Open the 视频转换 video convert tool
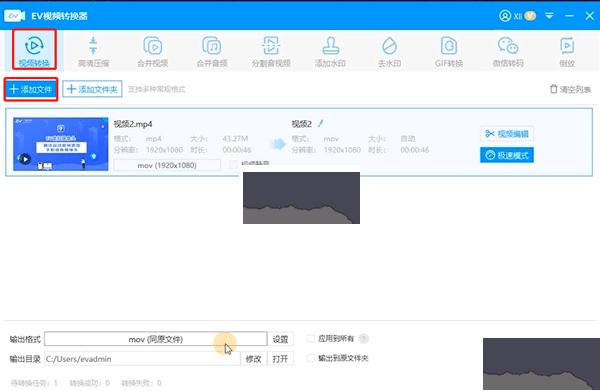600x391 pixels. coord(34,50)
